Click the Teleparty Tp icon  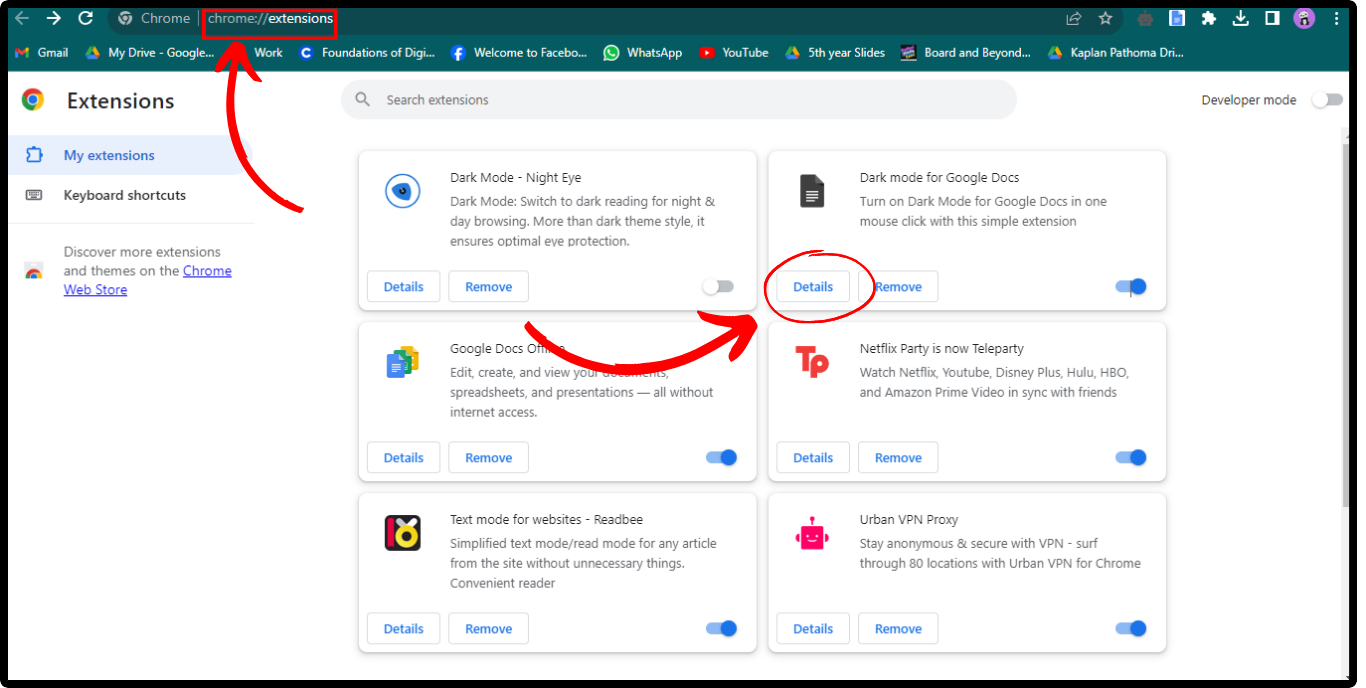812,361
